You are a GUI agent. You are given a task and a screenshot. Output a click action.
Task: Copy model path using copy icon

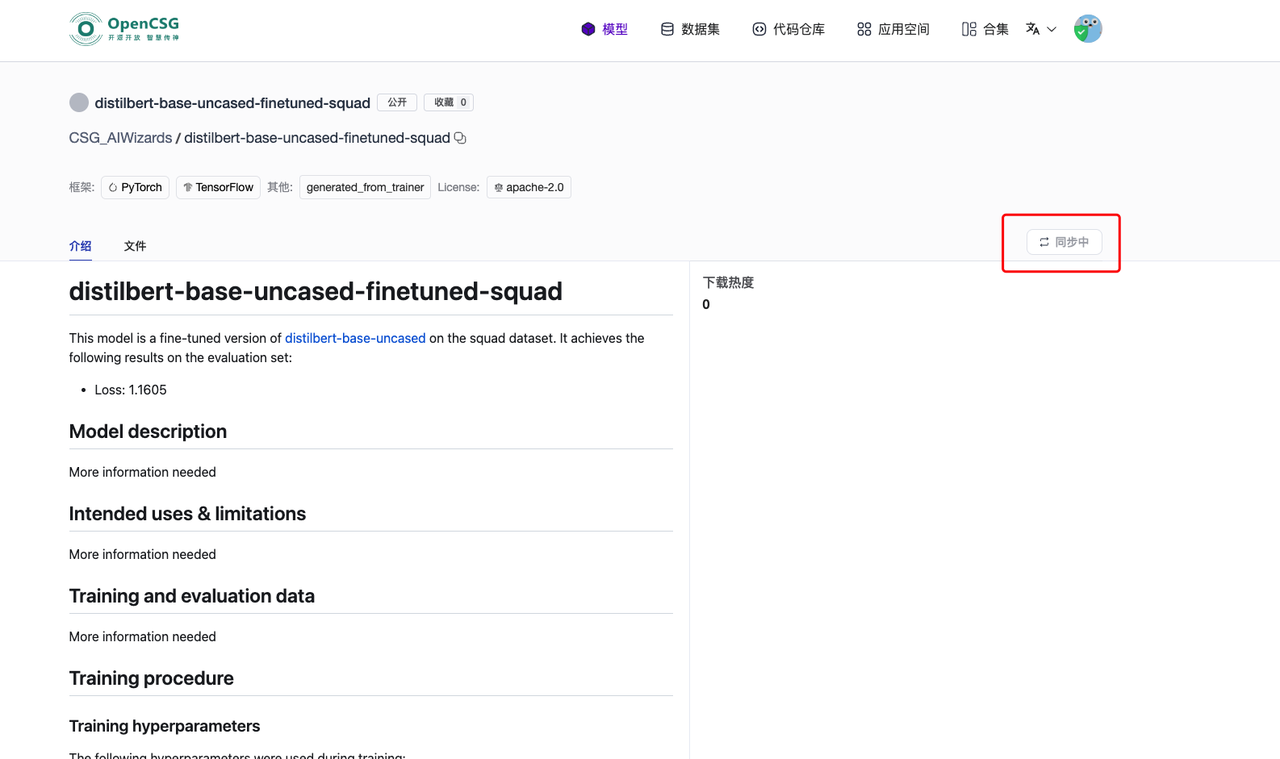tap(460, 138)
